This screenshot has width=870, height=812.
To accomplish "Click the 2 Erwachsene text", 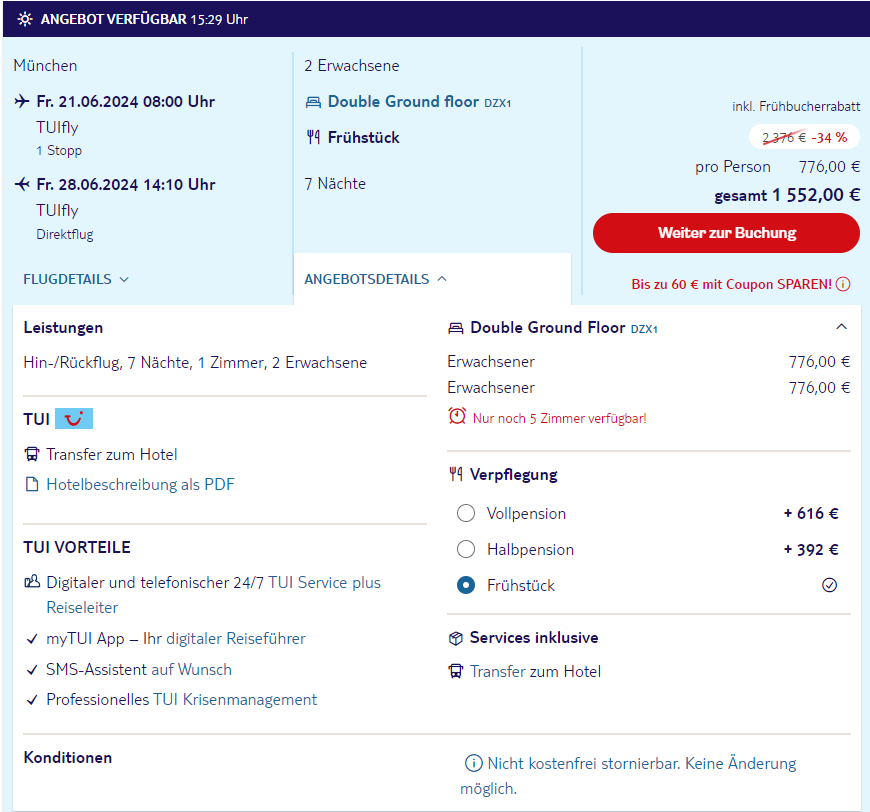I will (352, 65).
